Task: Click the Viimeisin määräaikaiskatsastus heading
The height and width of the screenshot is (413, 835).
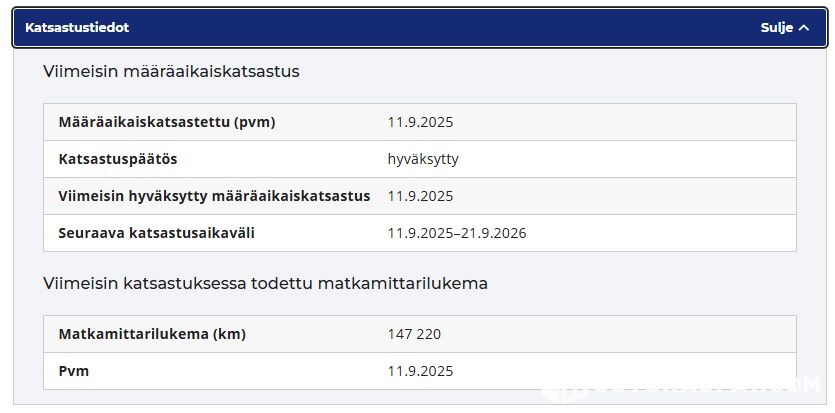Action: (171, 71)
